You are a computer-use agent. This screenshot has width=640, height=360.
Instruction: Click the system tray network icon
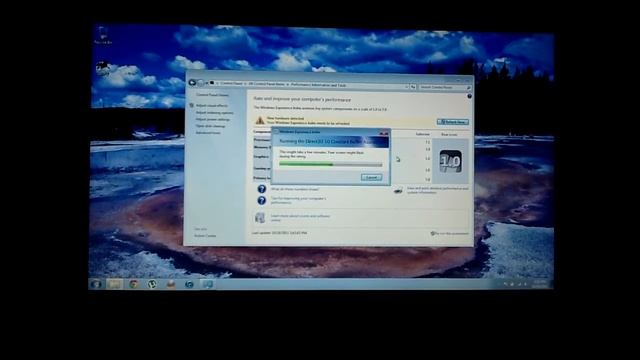pyautogui.click(x=519, y=284)
